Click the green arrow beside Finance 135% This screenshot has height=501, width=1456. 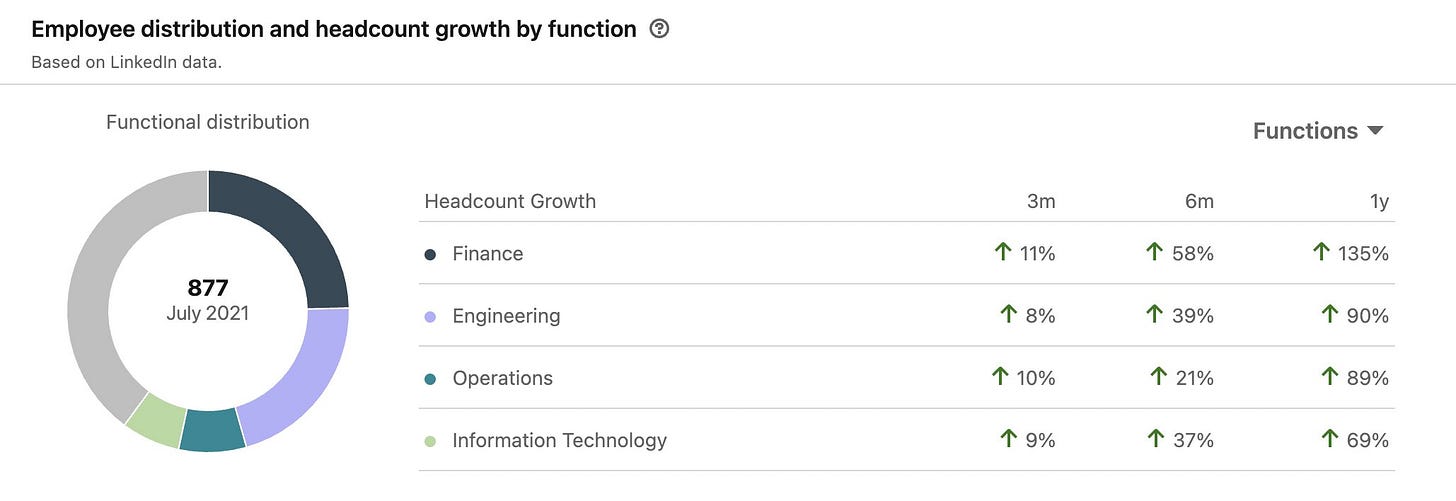(1322, 253)
